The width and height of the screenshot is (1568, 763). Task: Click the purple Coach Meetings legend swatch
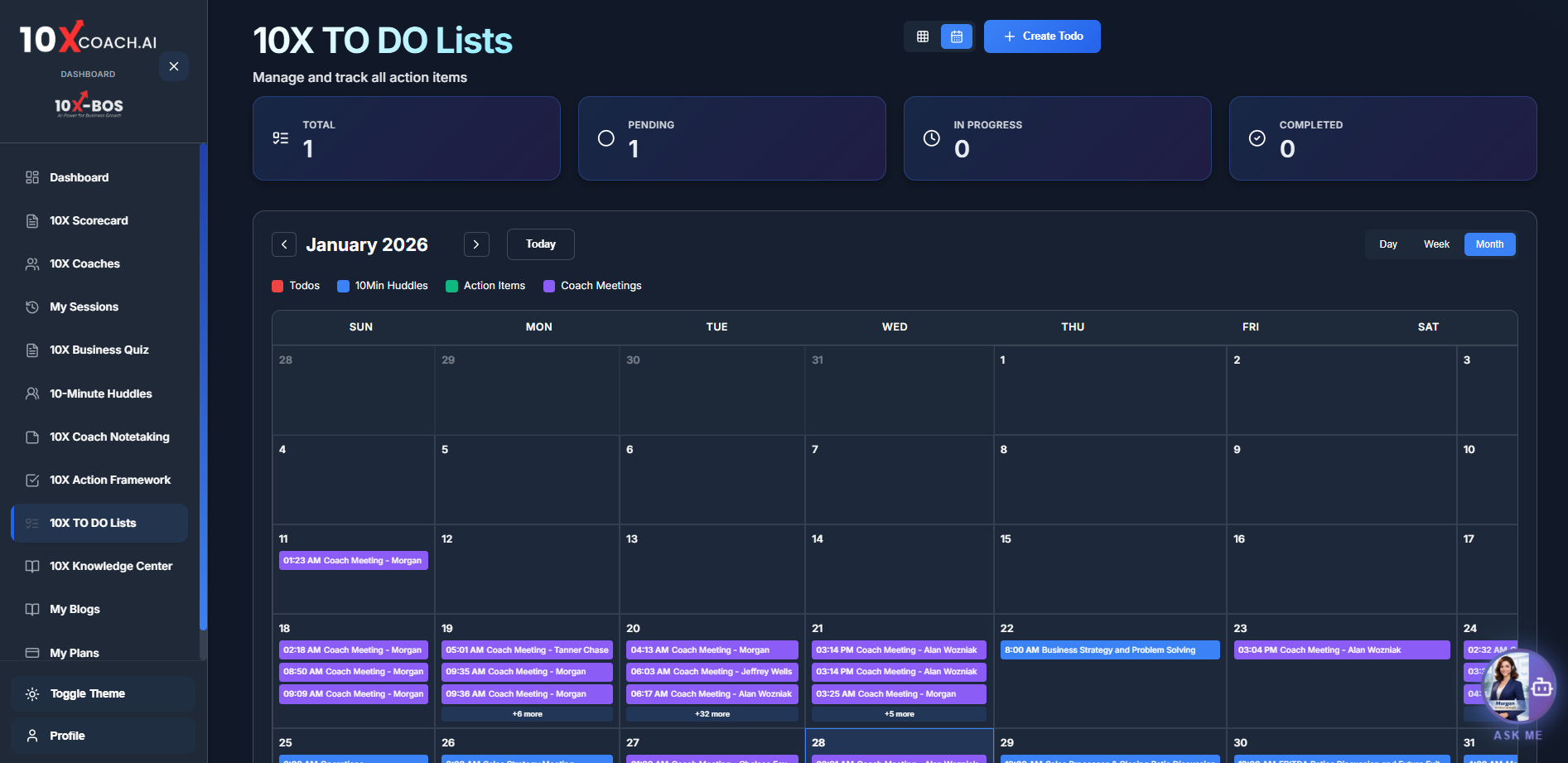[548, 287]
